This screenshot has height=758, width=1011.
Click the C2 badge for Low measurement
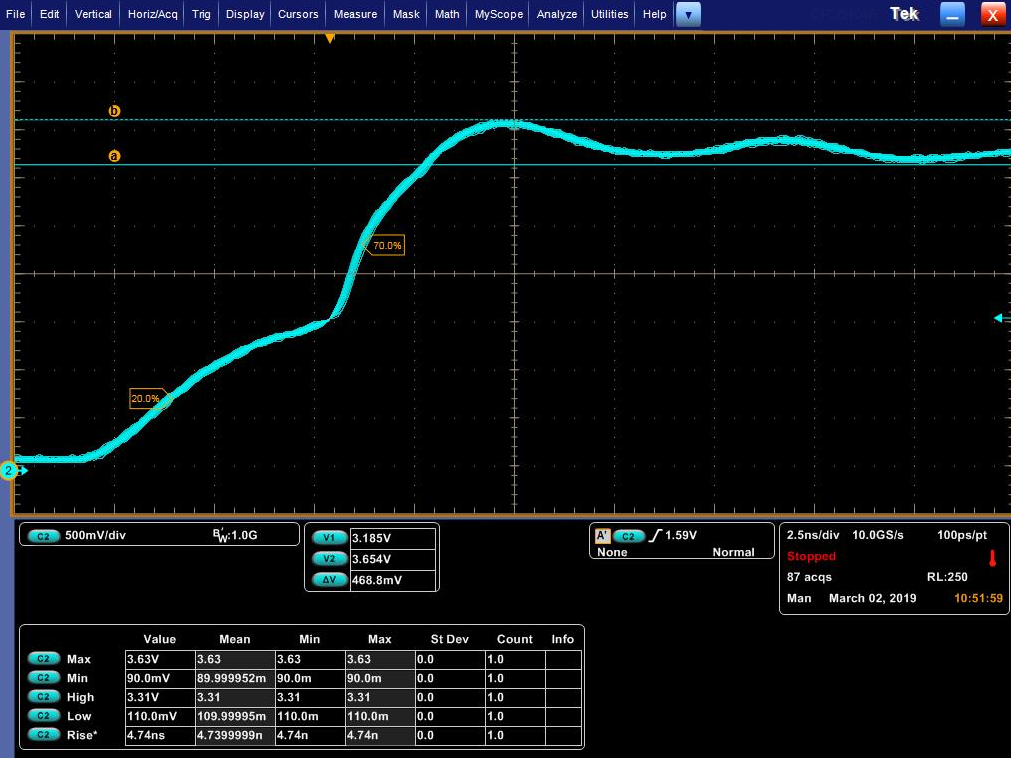44,715
